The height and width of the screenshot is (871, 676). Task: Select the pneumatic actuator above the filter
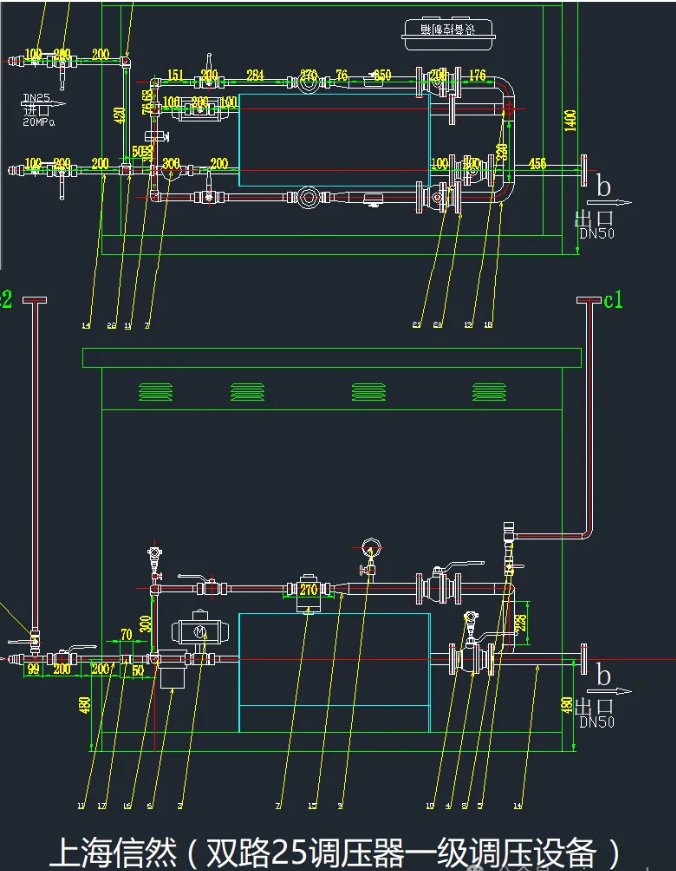pos(198,630)
